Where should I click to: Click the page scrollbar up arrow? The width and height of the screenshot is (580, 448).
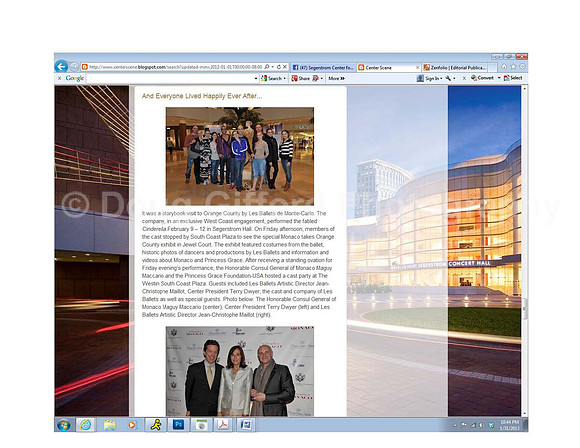(x=525, y=89)
